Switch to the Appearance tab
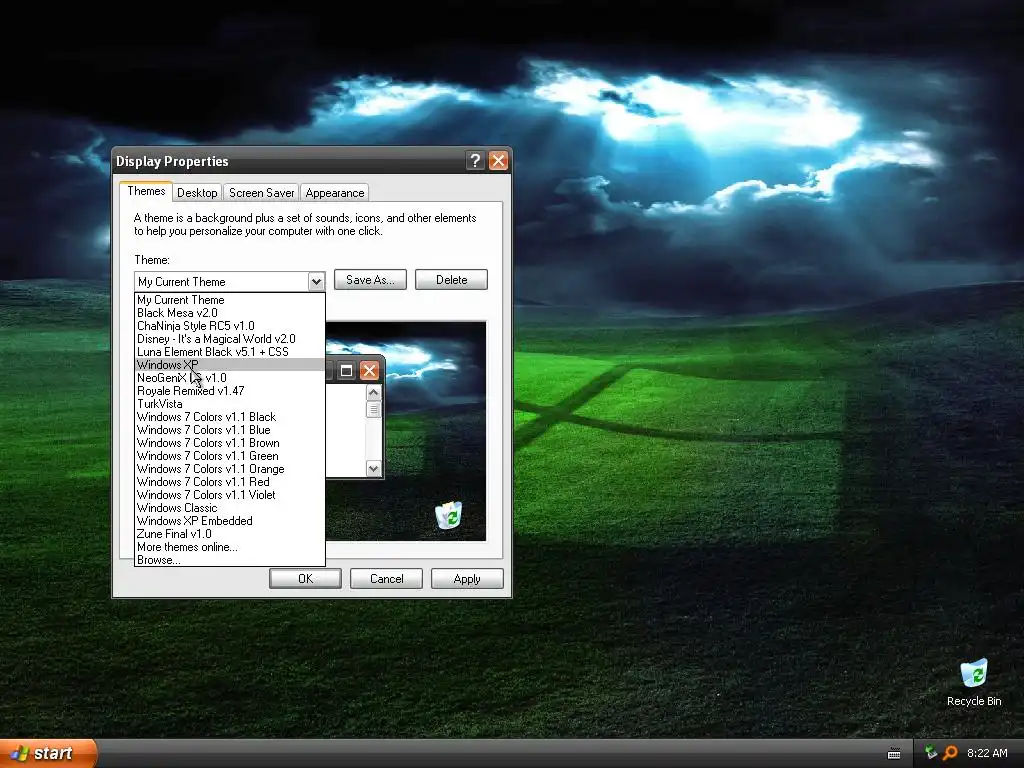Viewport: 1024px width, 768px height. (334, 193)
